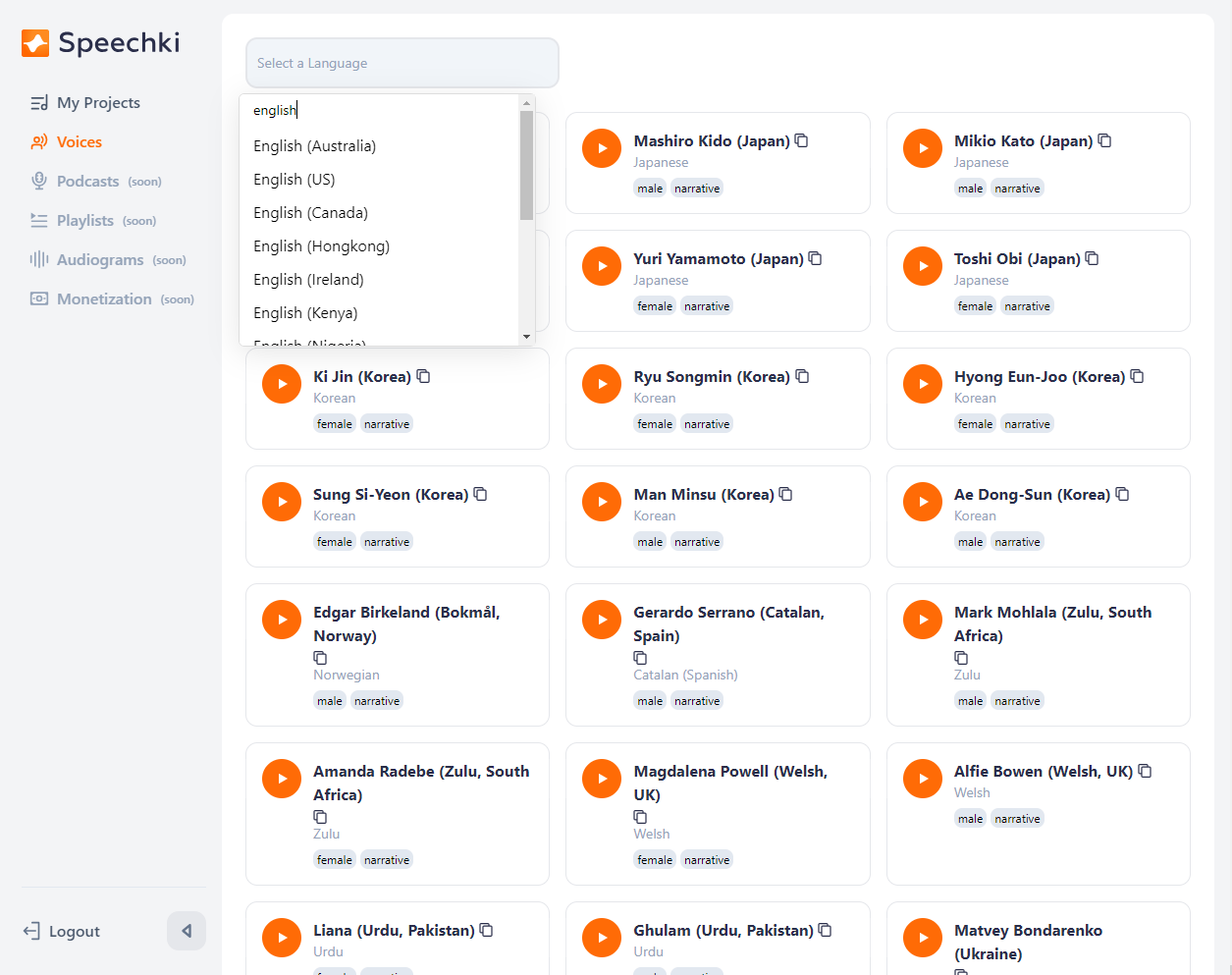Copy Ki Jin voice name
This screenshot has width=1232, height=975.
pos(424,376)
